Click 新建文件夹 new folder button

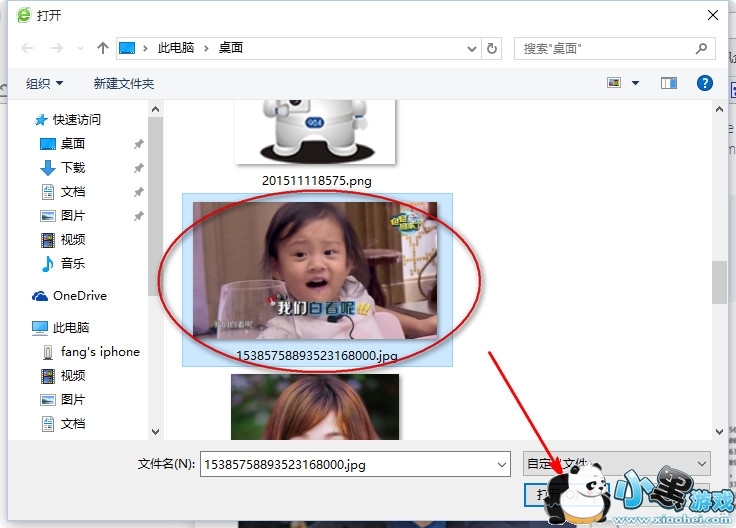coord(124,84)
